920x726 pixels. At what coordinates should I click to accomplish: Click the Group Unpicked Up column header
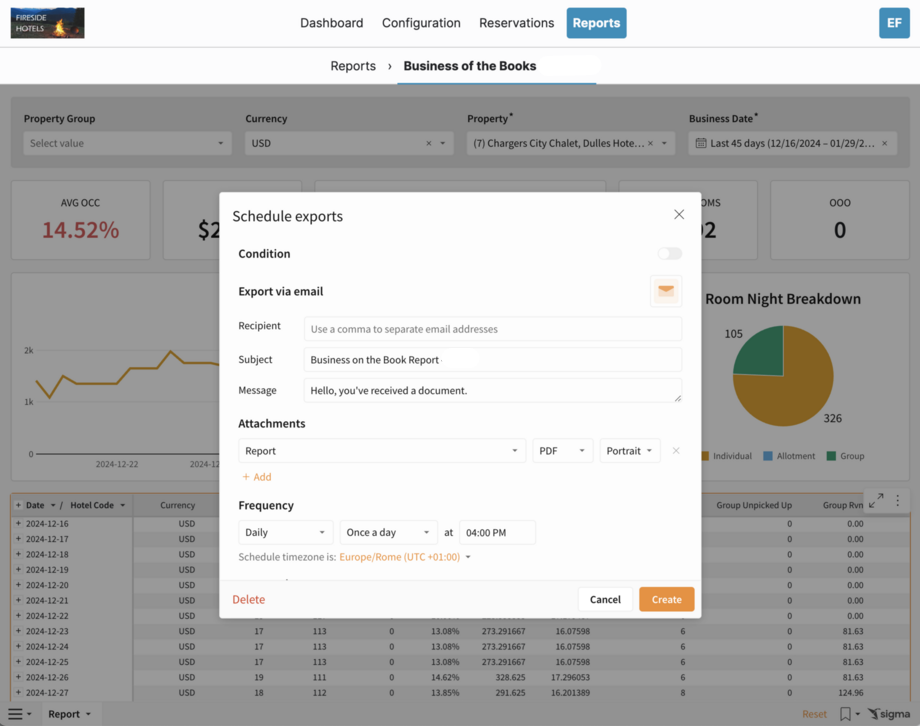point(754,505)
